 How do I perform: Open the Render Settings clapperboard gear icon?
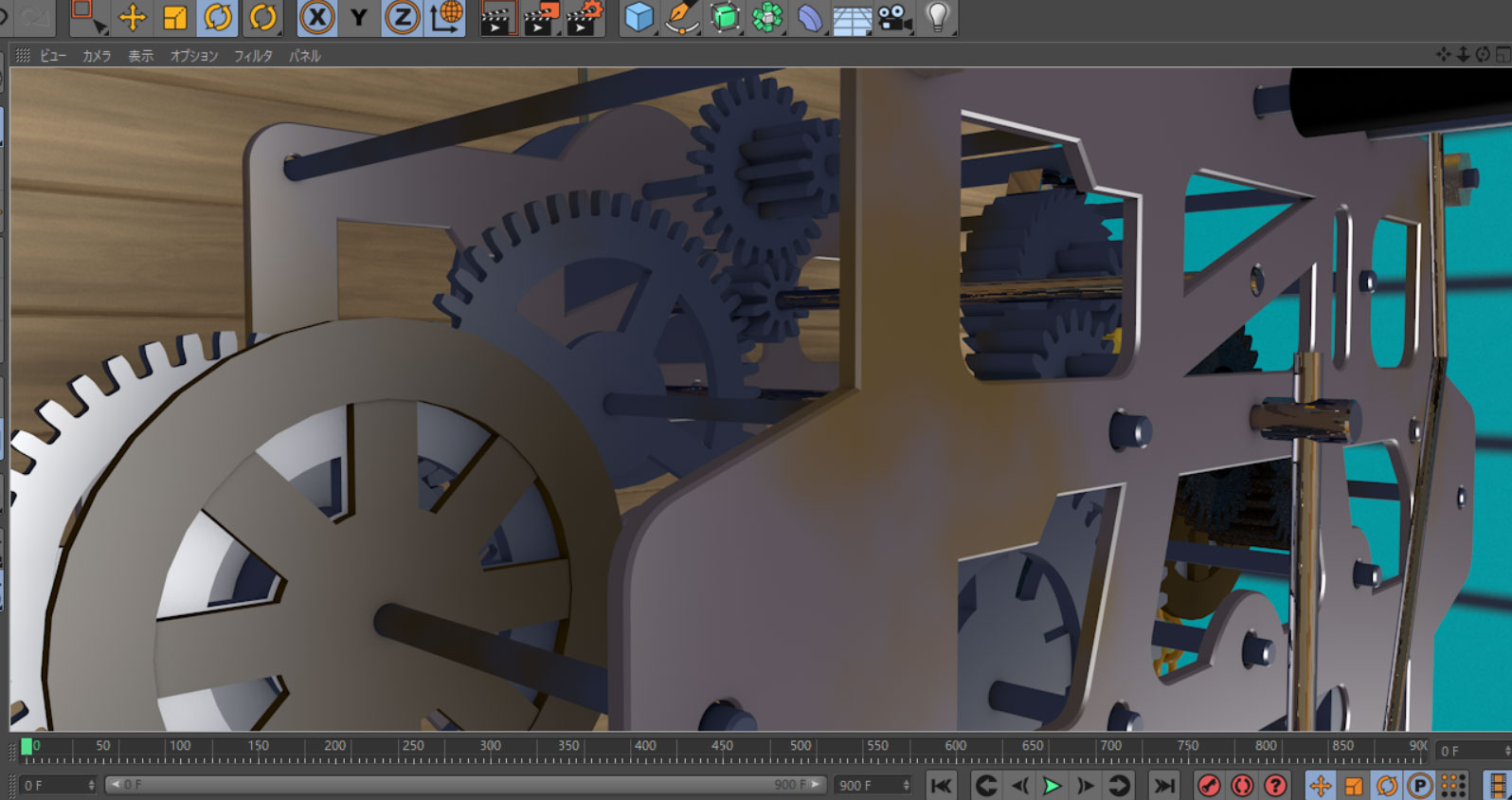585,17
